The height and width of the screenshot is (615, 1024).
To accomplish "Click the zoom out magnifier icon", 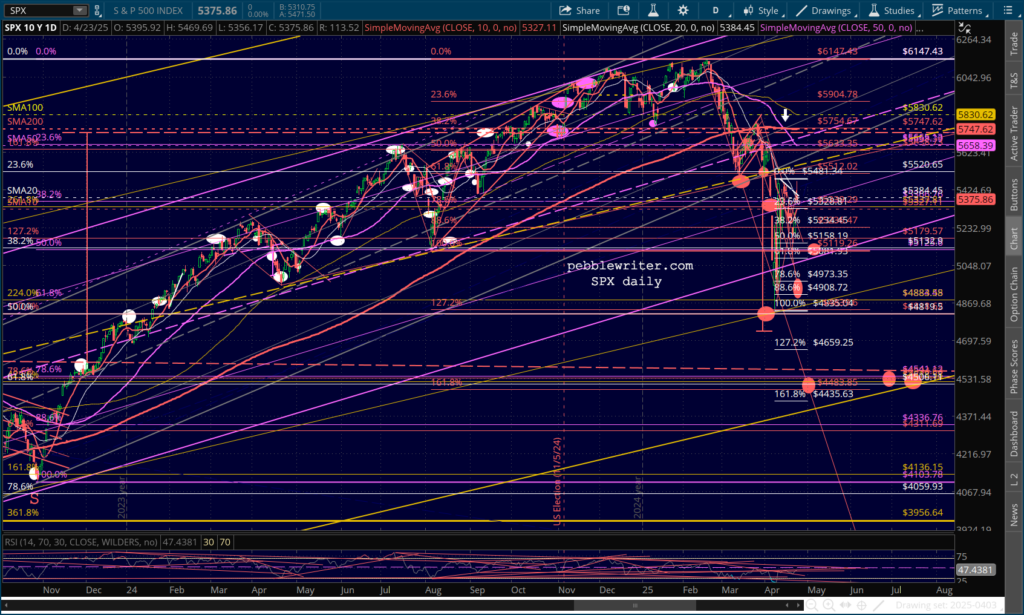I will (812, 605).
